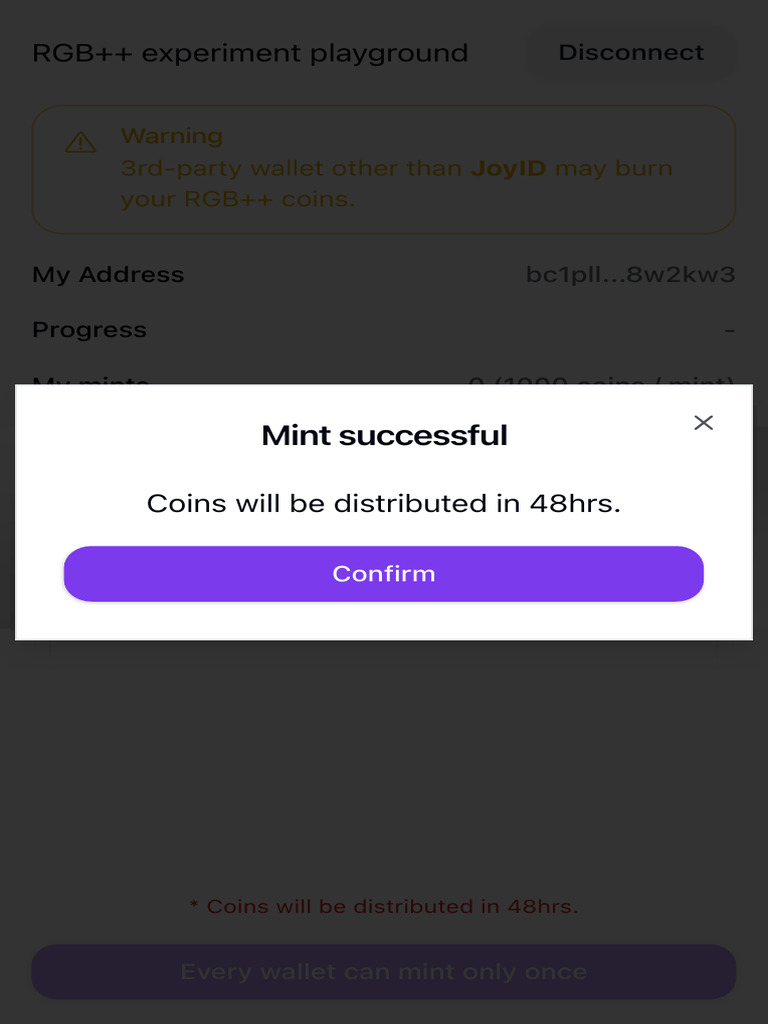
Task: Click the My Address label
Action: (108, 274)
